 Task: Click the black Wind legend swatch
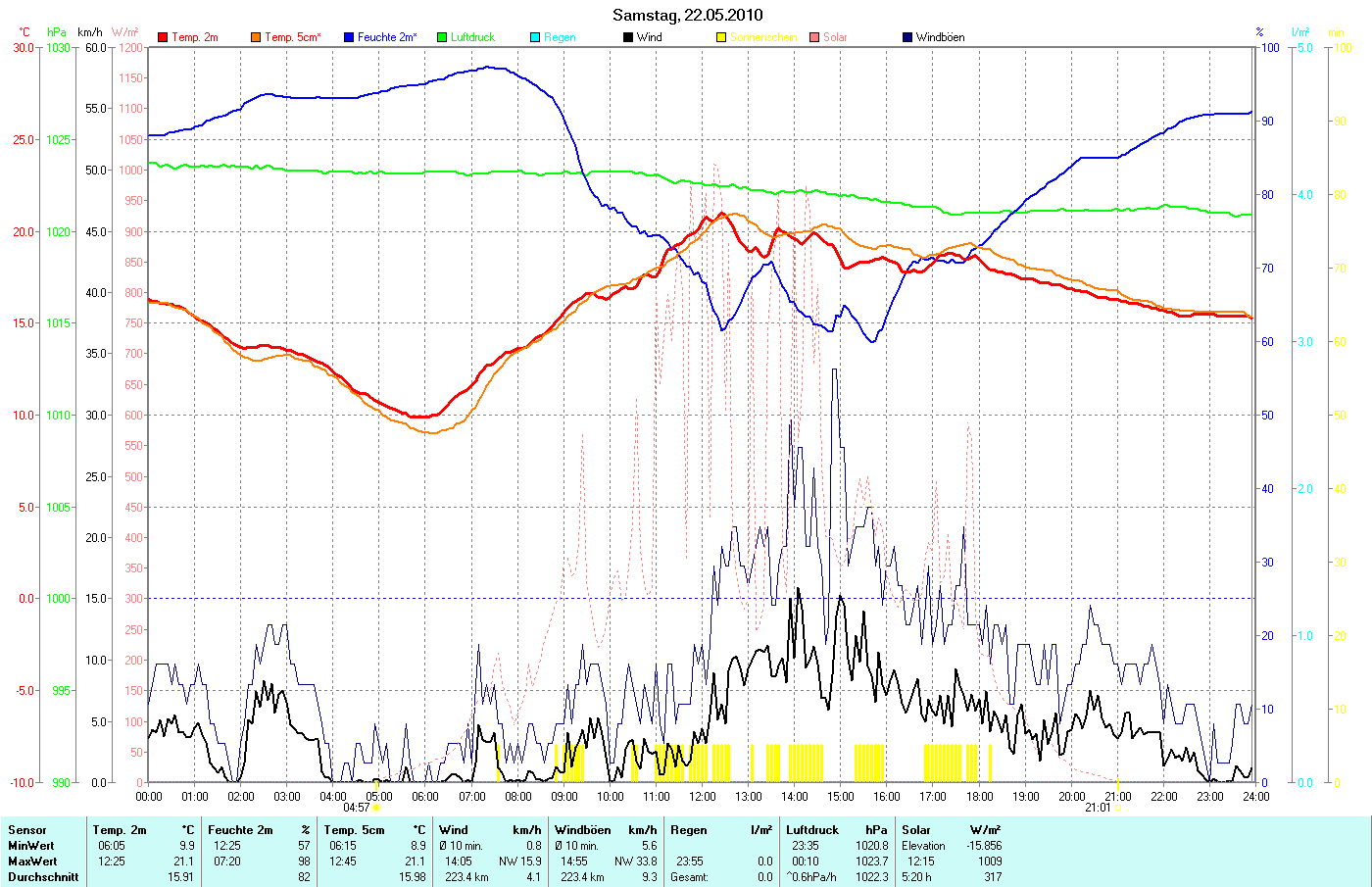pyautogui.click(x=628, y=37)
